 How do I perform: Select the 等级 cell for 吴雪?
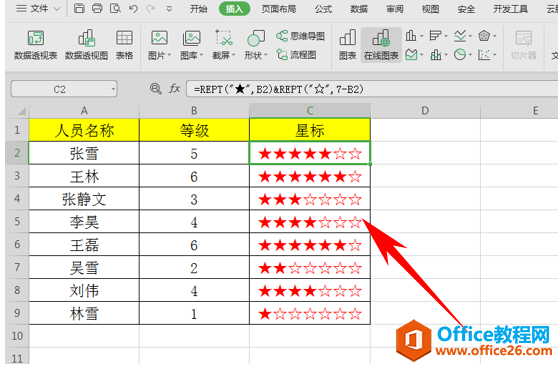click(194, 267)
